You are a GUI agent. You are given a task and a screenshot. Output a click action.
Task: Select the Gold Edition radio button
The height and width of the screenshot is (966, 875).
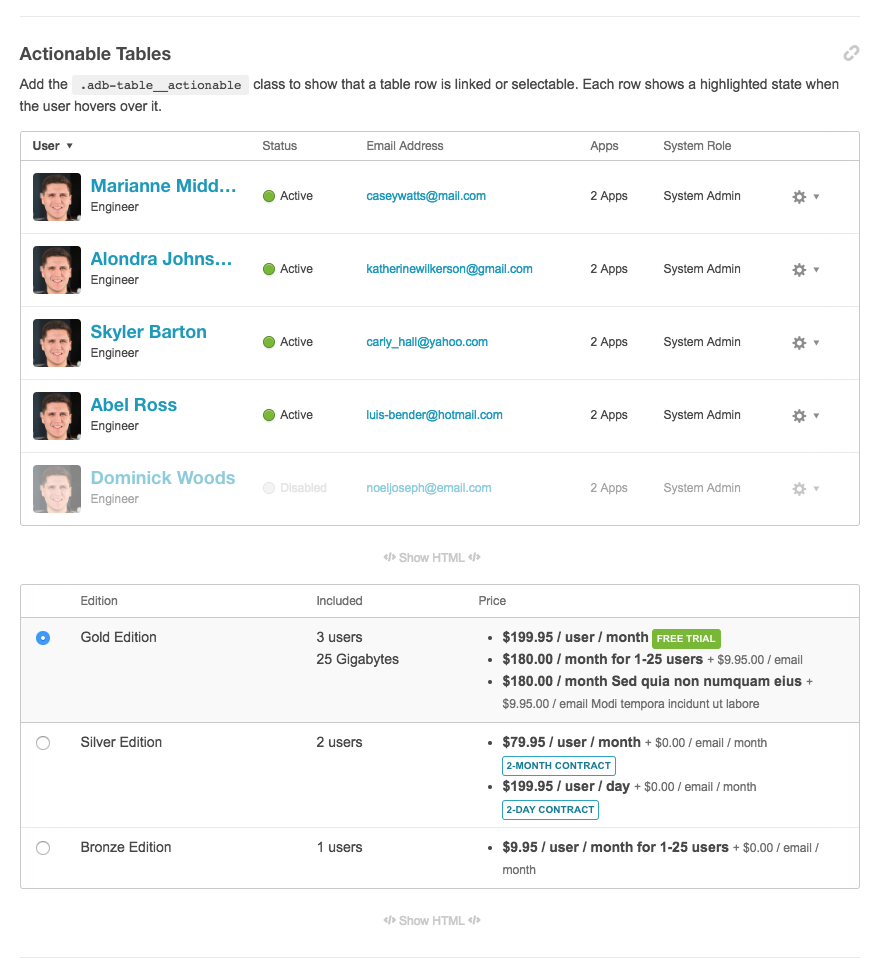(x=43, y=638)
